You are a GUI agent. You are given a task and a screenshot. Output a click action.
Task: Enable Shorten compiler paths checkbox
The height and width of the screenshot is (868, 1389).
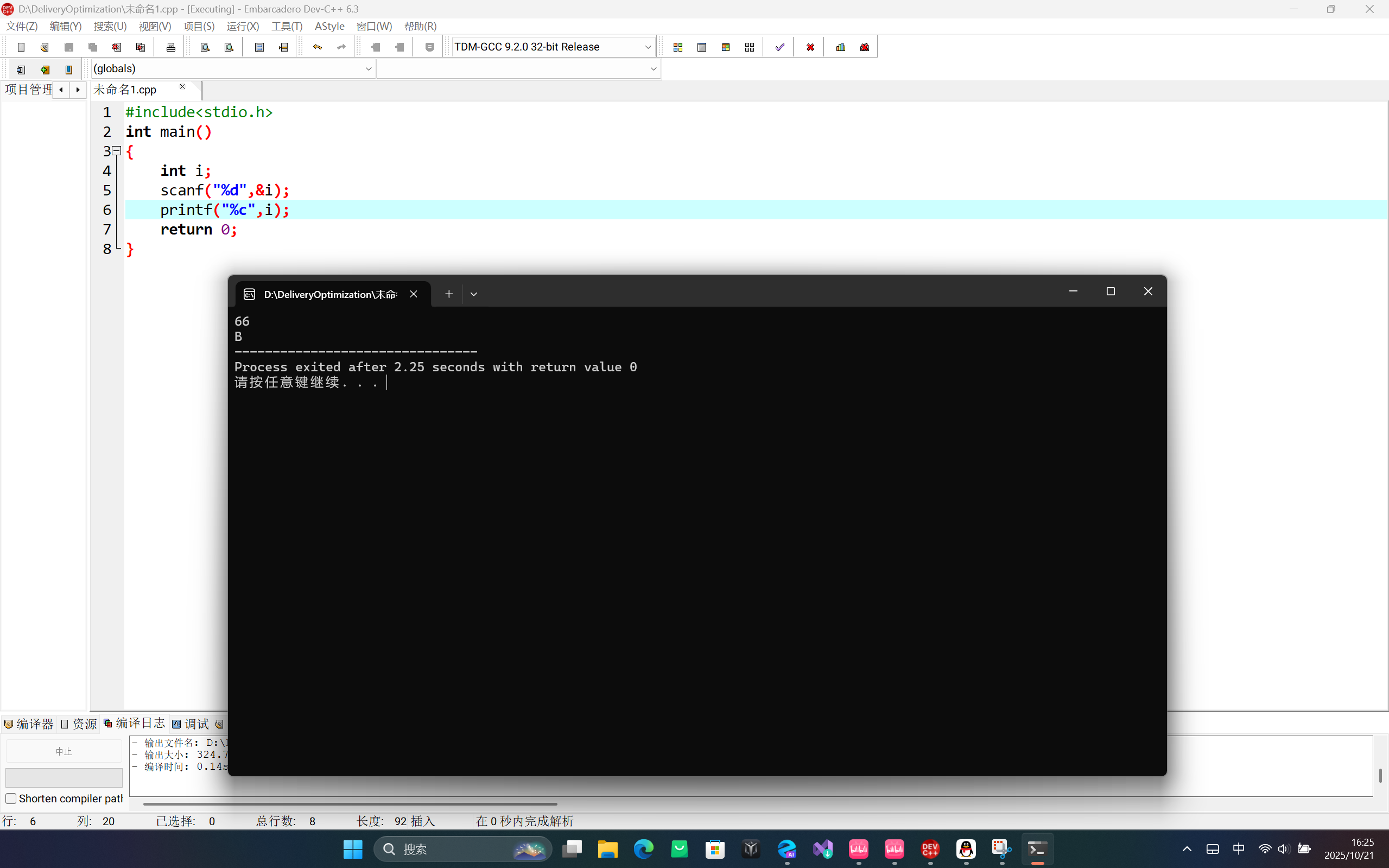click(x=11, y=799)
